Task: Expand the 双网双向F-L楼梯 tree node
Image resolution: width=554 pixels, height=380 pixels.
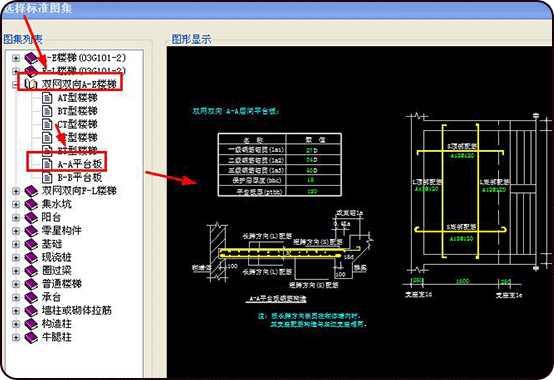Action: coord(16,191)
